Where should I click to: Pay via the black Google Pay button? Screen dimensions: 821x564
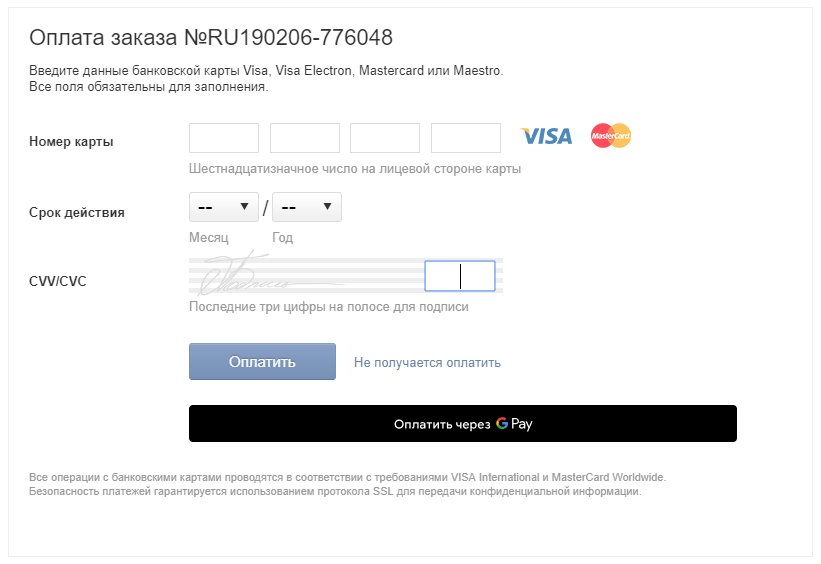point(463,423)
